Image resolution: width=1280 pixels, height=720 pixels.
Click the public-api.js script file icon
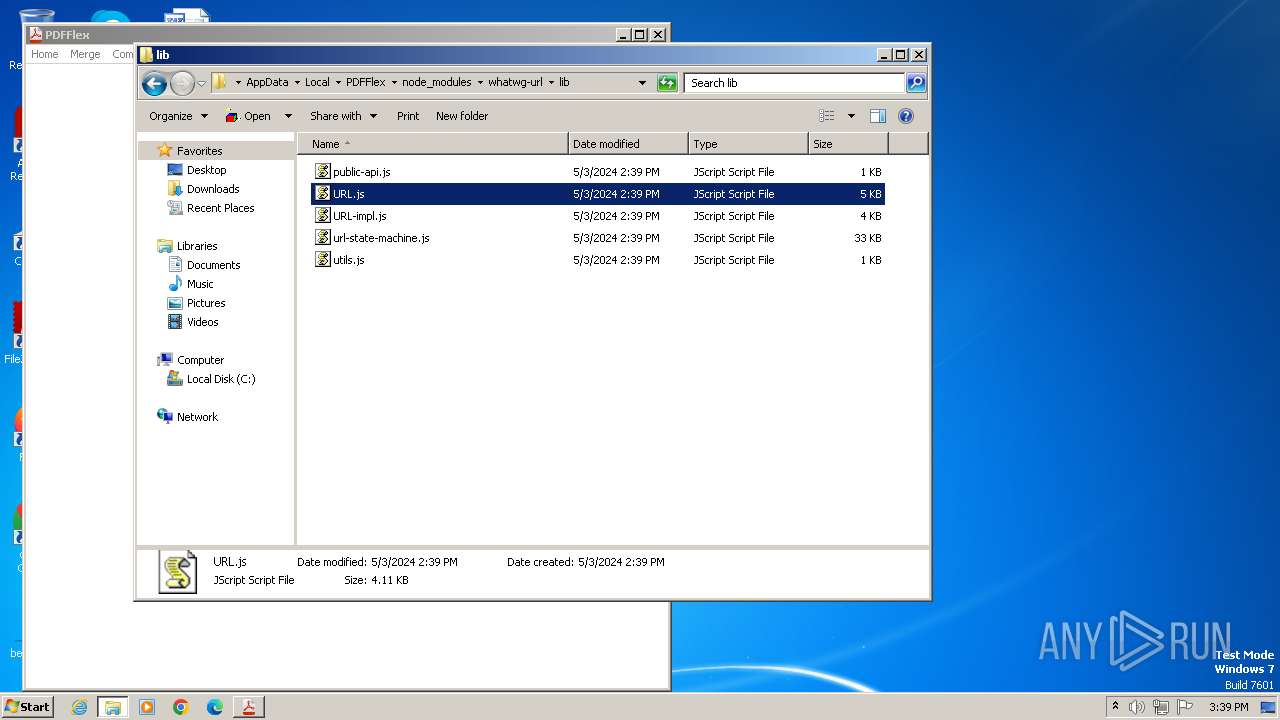point(323,172)
